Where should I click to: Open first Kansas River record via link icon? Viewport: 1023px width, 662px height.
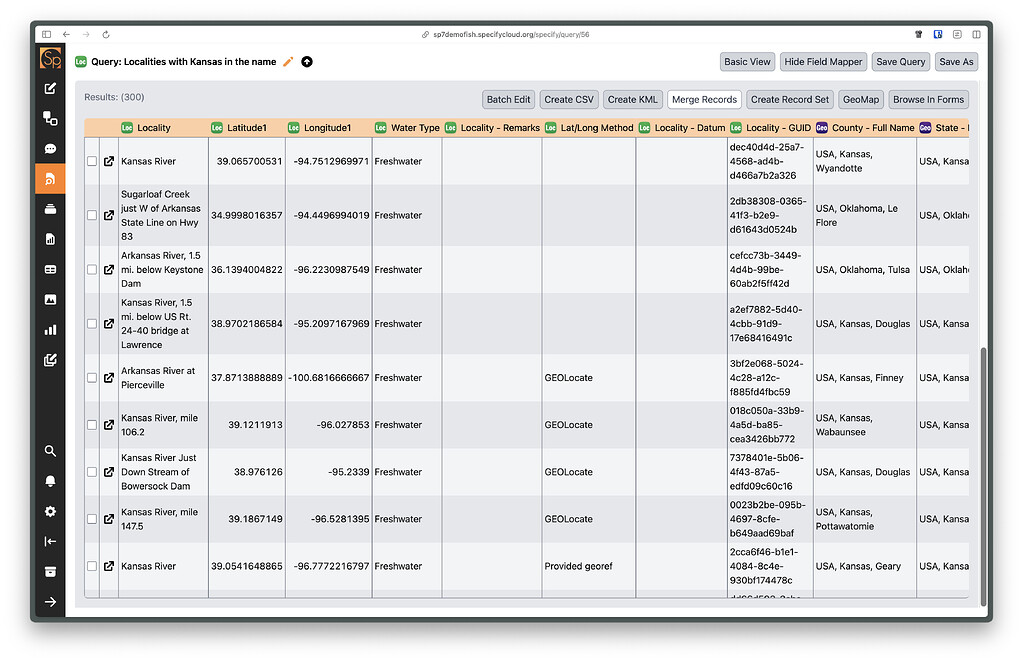click(x=108, y=161)
